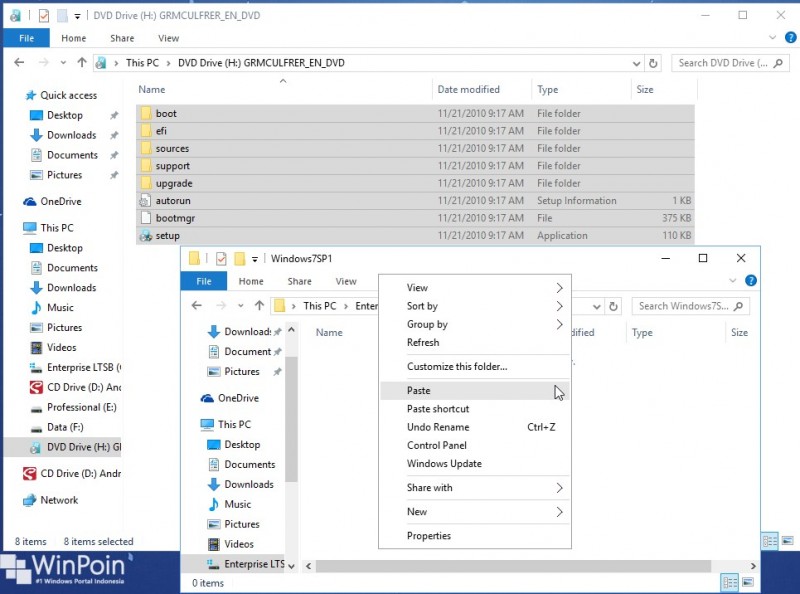Open the Quick Access Toolbar dropdown in Windows7SP1 window
The height and width of the screenshot is (594, 800).
[x=255, y=259]
